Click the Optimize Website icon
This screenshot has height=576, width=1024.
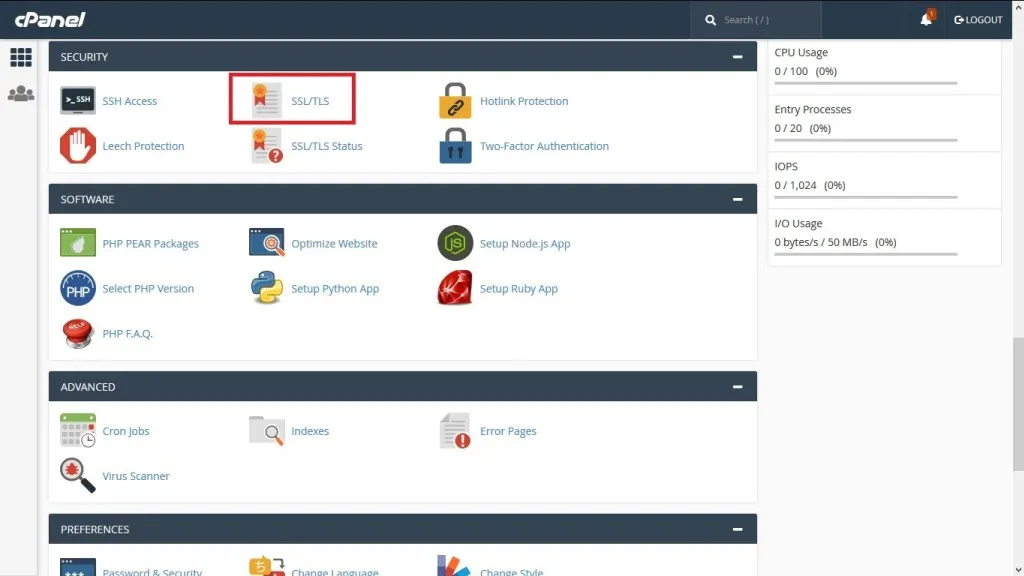[x=266, y=242]
